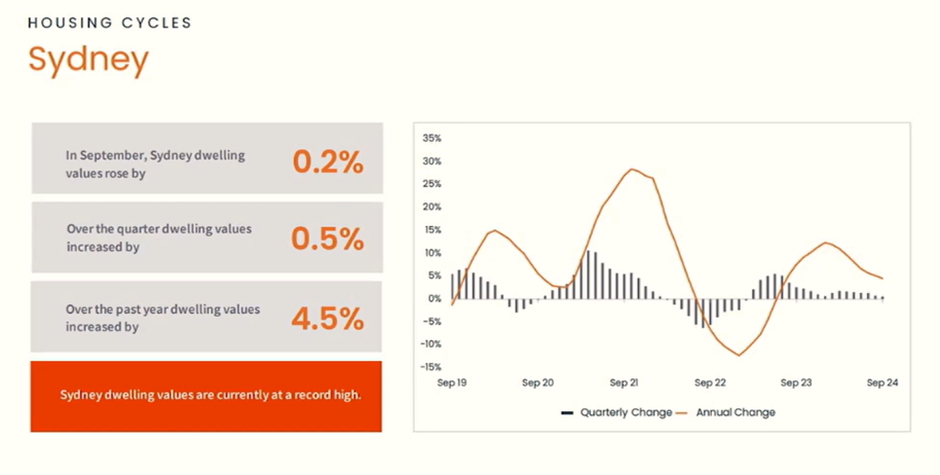Click the HOUSING CYCLES header text

[110, 22]
